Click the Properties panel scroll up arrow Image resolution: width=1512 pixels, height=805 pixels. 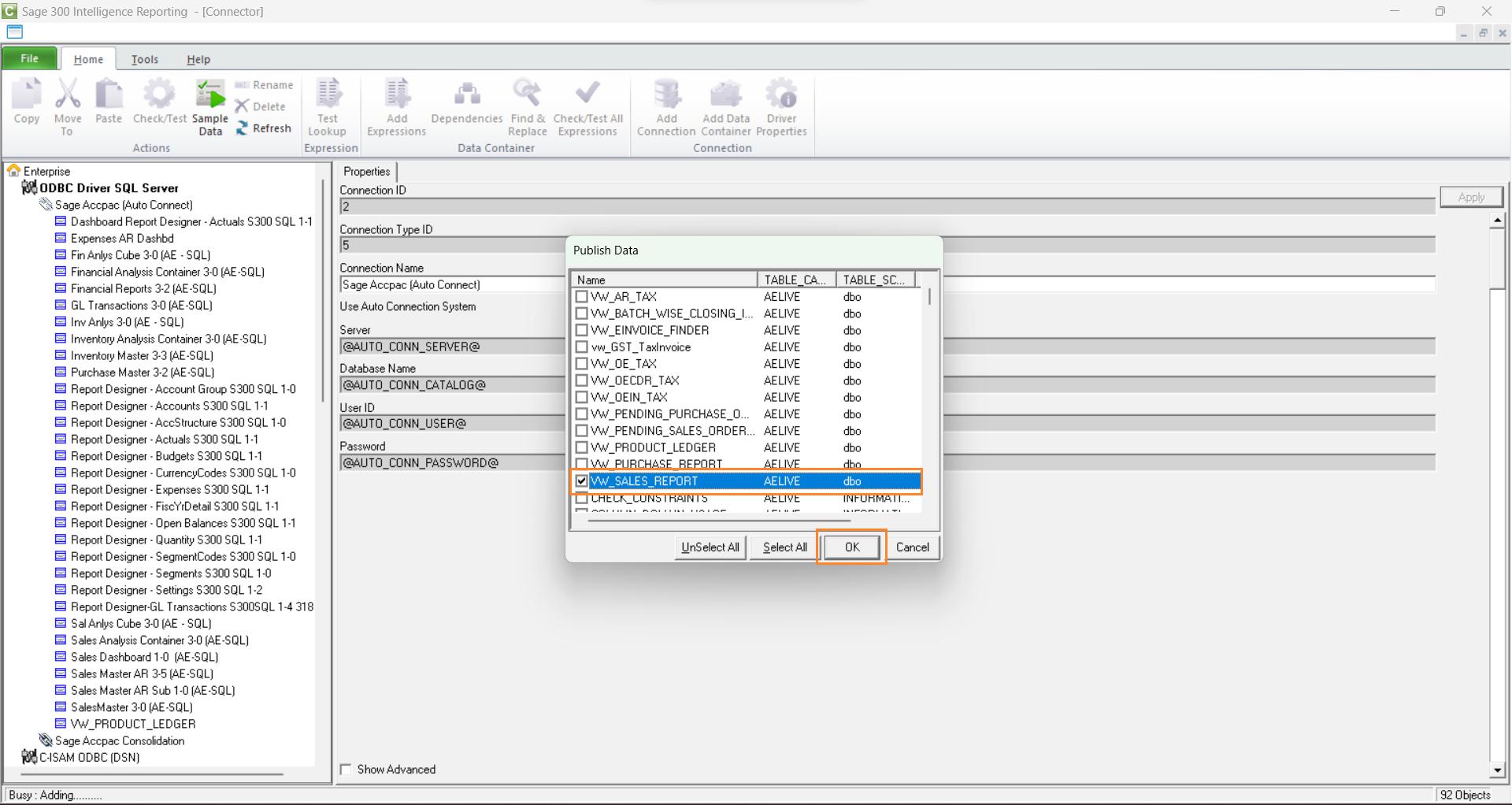pyautogui.click(x=1497, y=221)
